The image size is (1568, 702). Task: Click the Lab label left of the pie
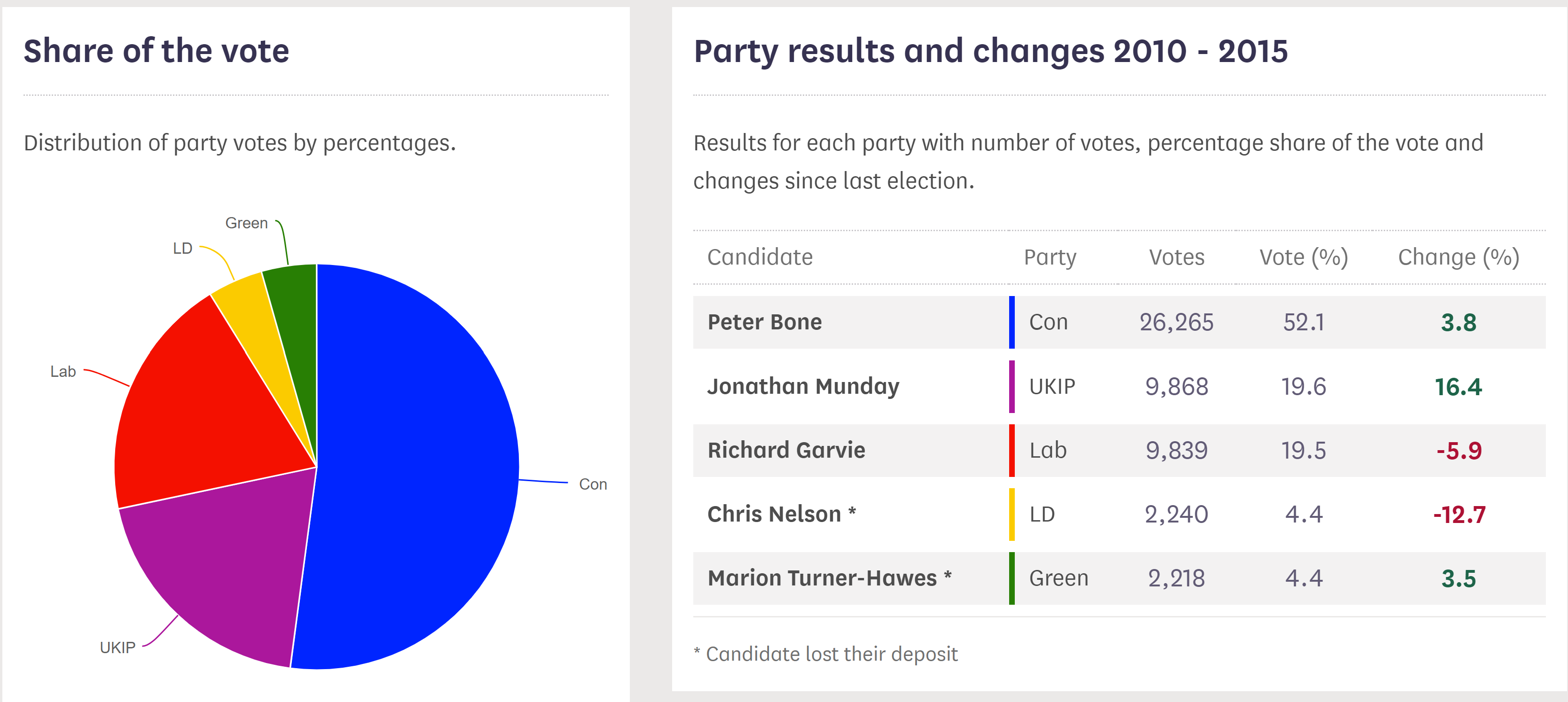(63, 371)
